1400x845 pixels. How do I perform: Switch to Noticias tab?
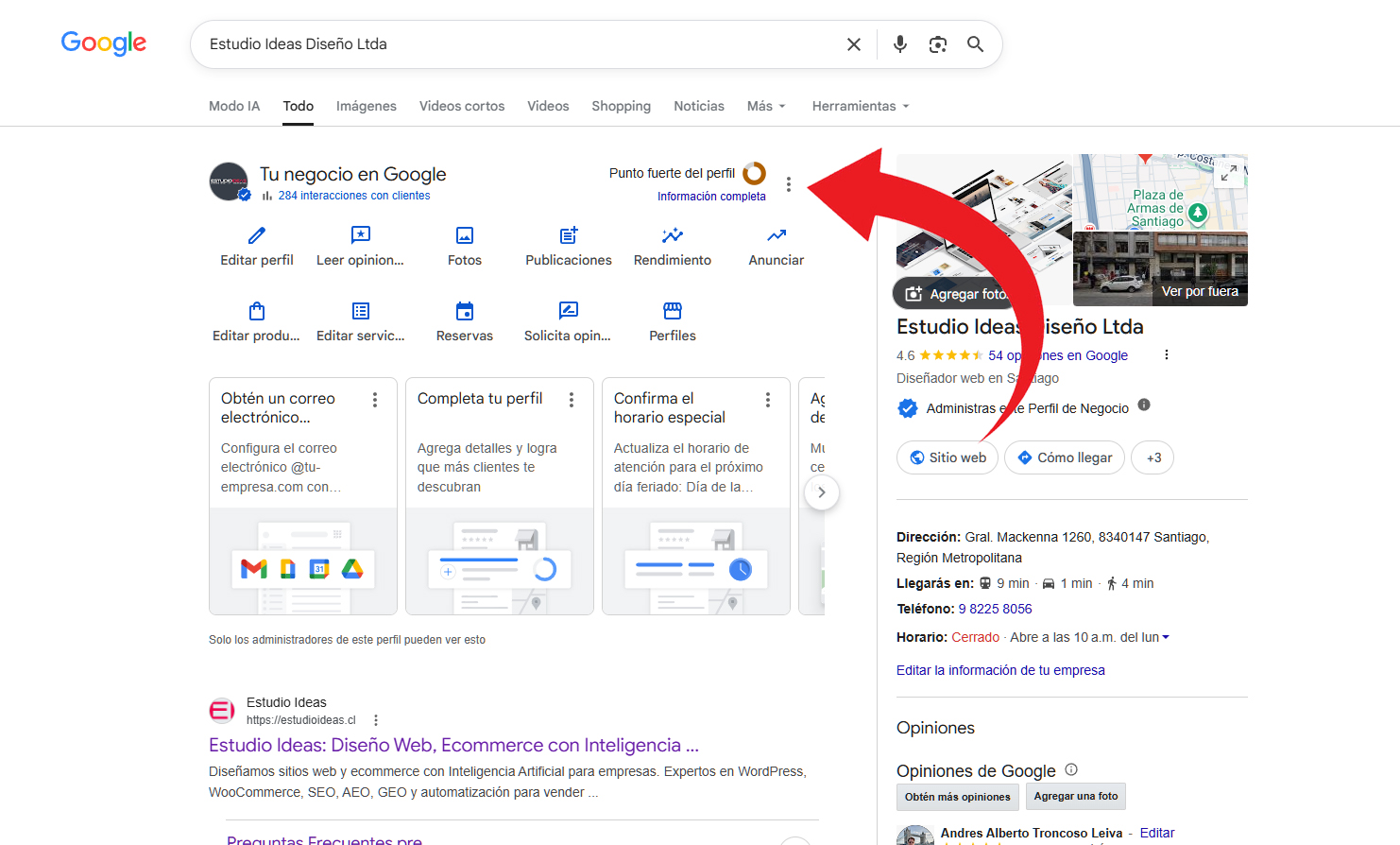click(x=699, y=106)
